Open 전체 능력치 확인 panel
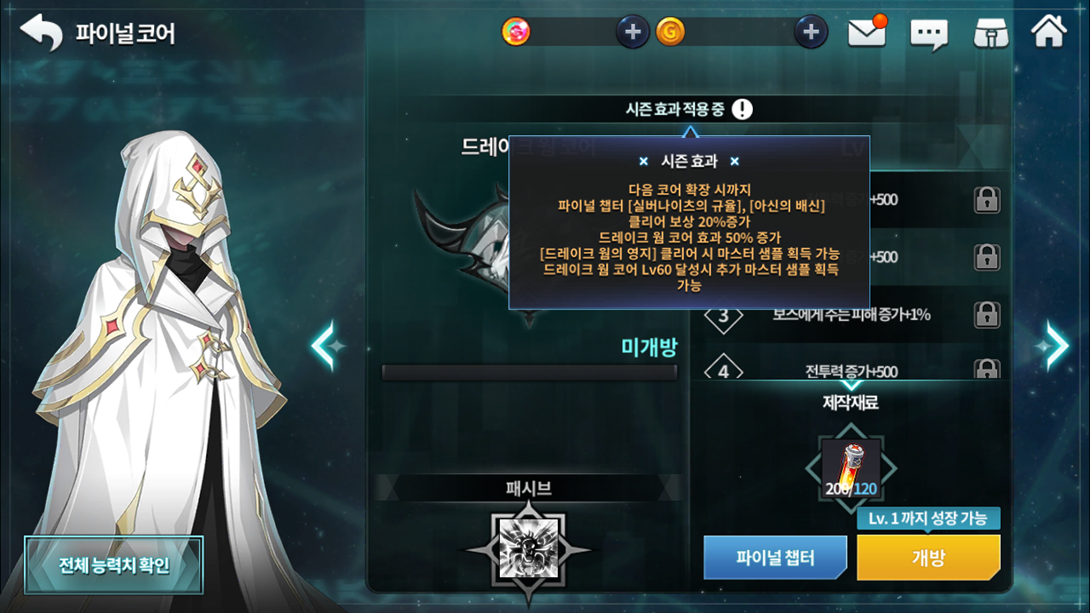Screen dimensions: 1090x613 click(114, 565)
